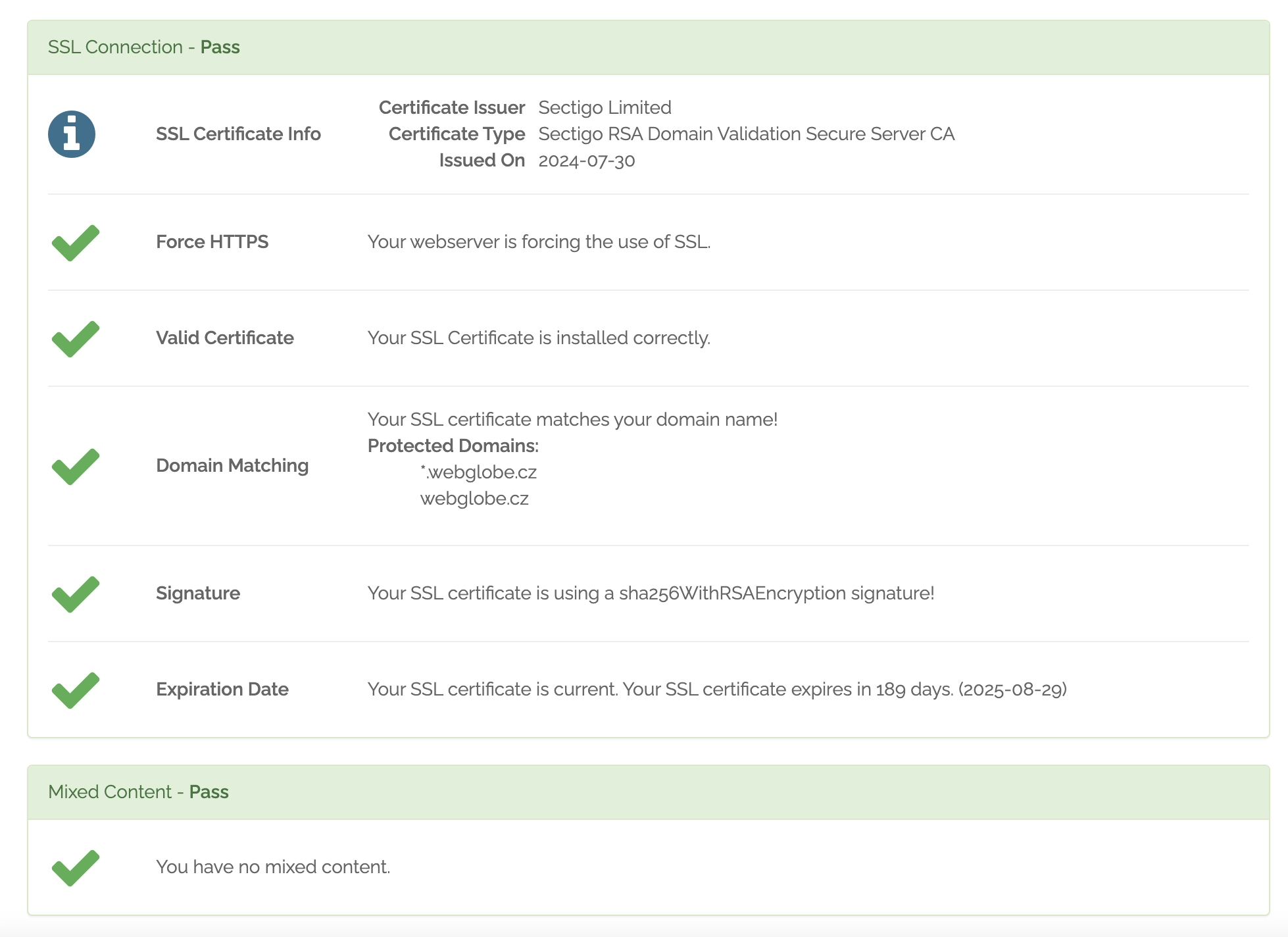Click the Domain Matching label
Image resolution: width=1288 pixels, height=937 pixels.
(232, 466)
